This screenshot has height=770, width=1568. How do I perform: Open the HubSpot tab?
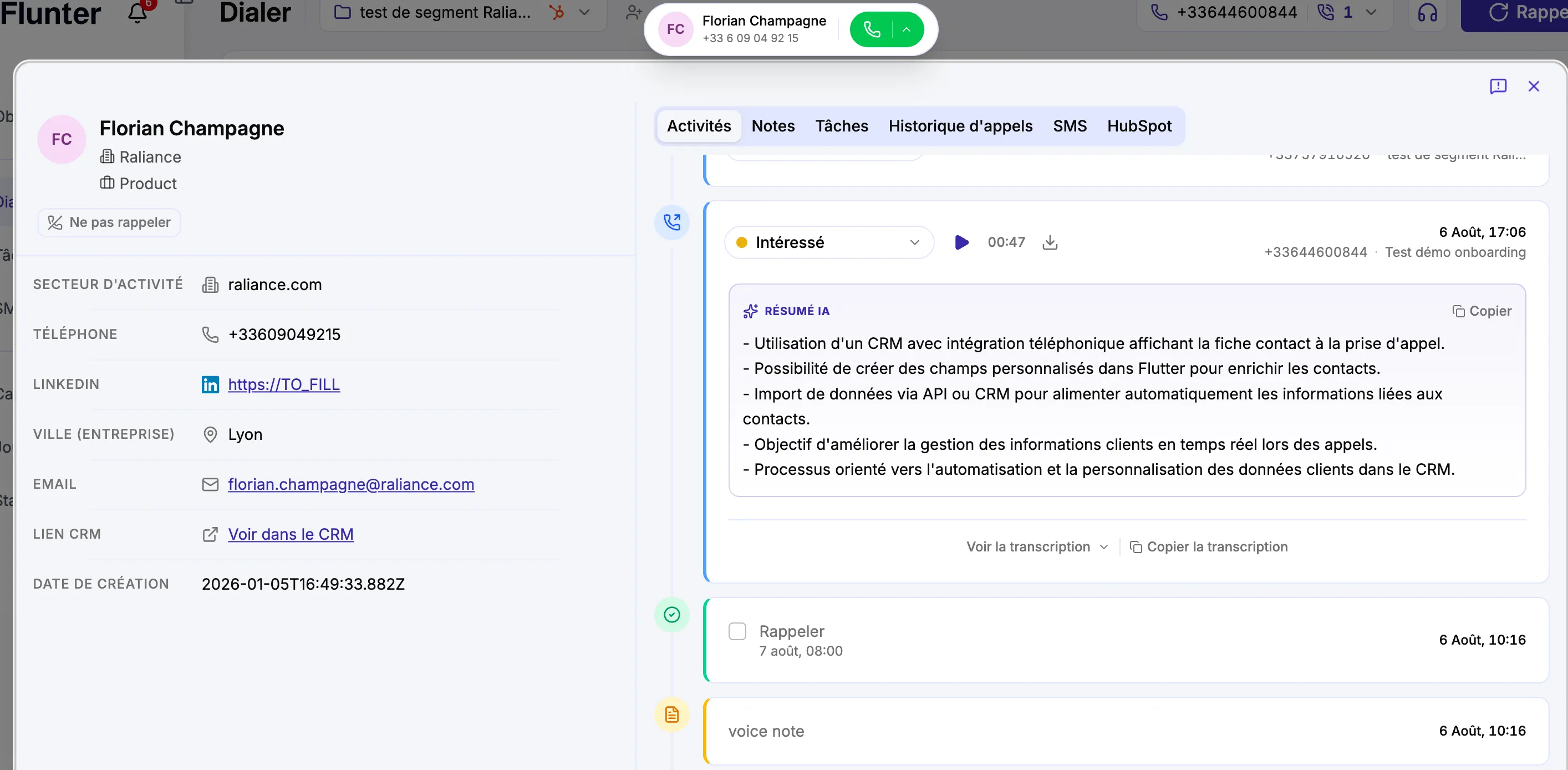[x=1139, y=126]
